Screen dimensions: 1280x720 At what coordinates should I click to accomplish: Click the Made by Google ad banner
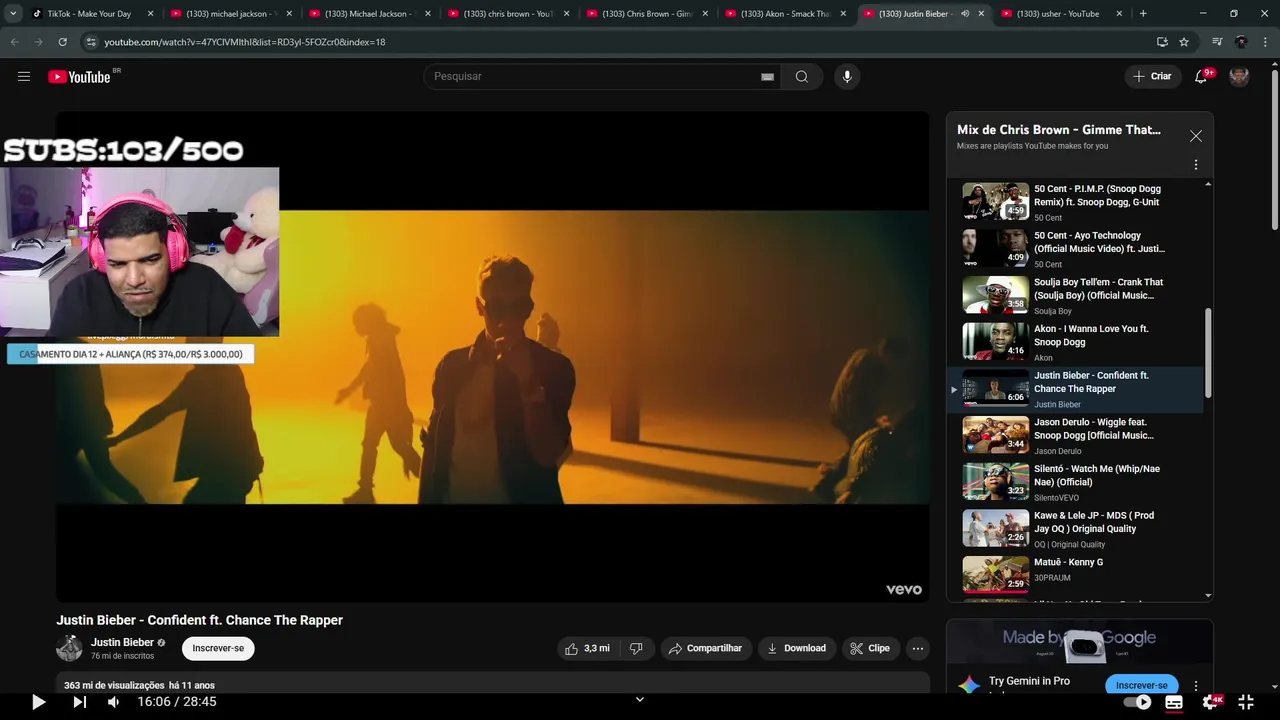[x=1079, y=643]
